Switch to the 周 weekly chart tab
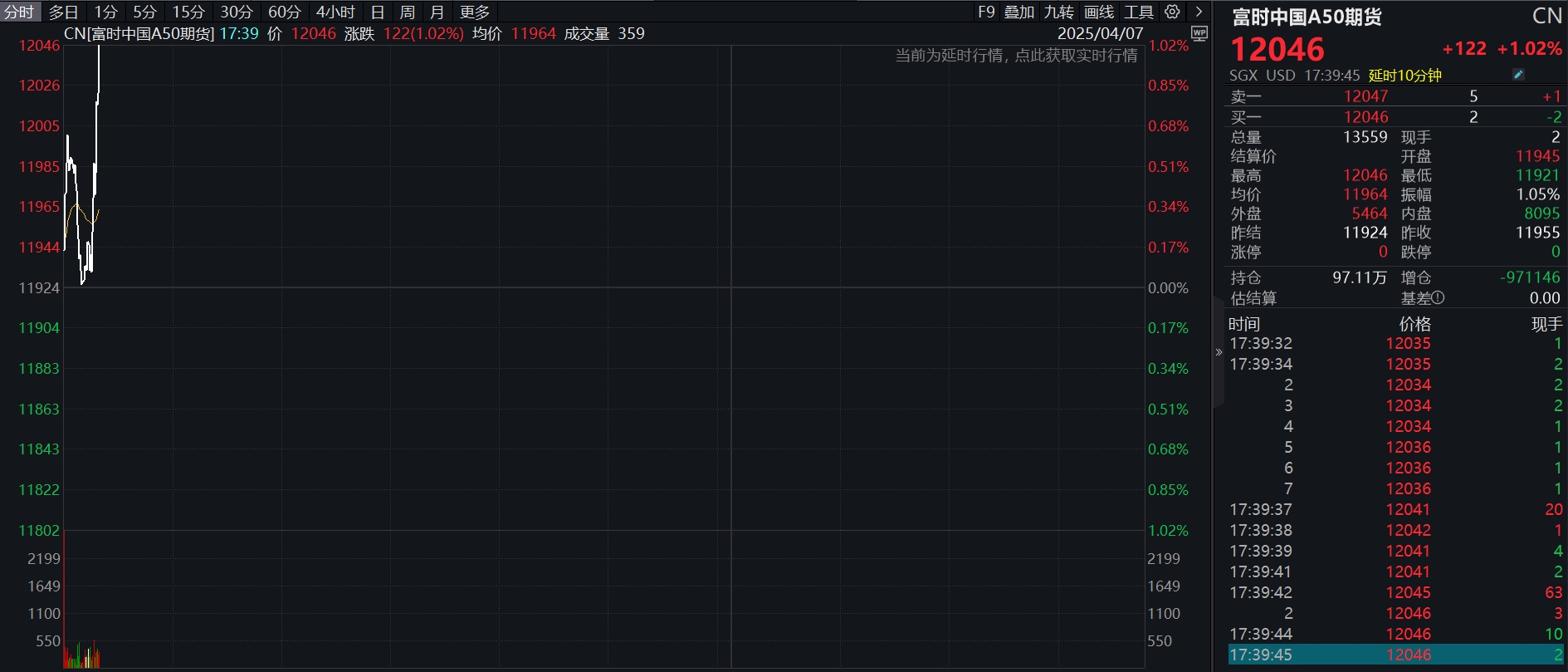The height and width of the screenshot is (672, 1568). coord(408,12)
